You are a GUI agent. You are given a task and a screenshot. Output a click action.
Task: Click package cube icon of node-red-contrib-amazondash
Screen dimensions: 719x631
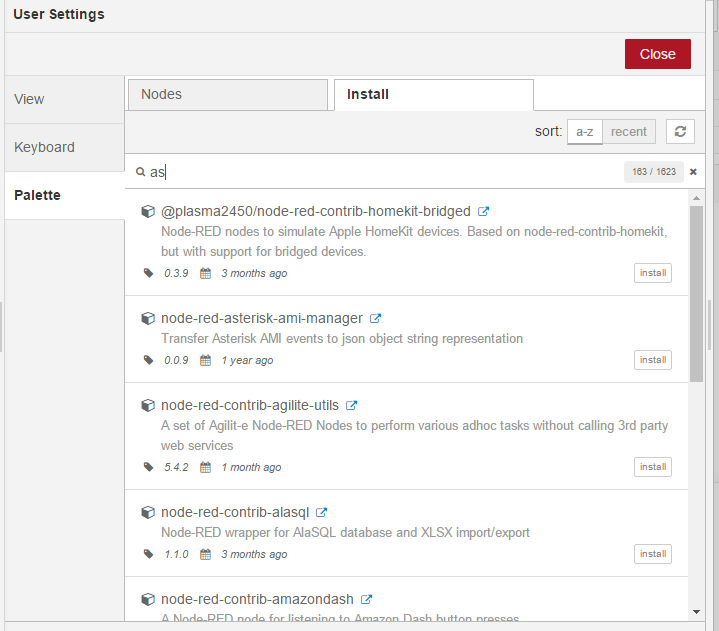click(148, 599)
